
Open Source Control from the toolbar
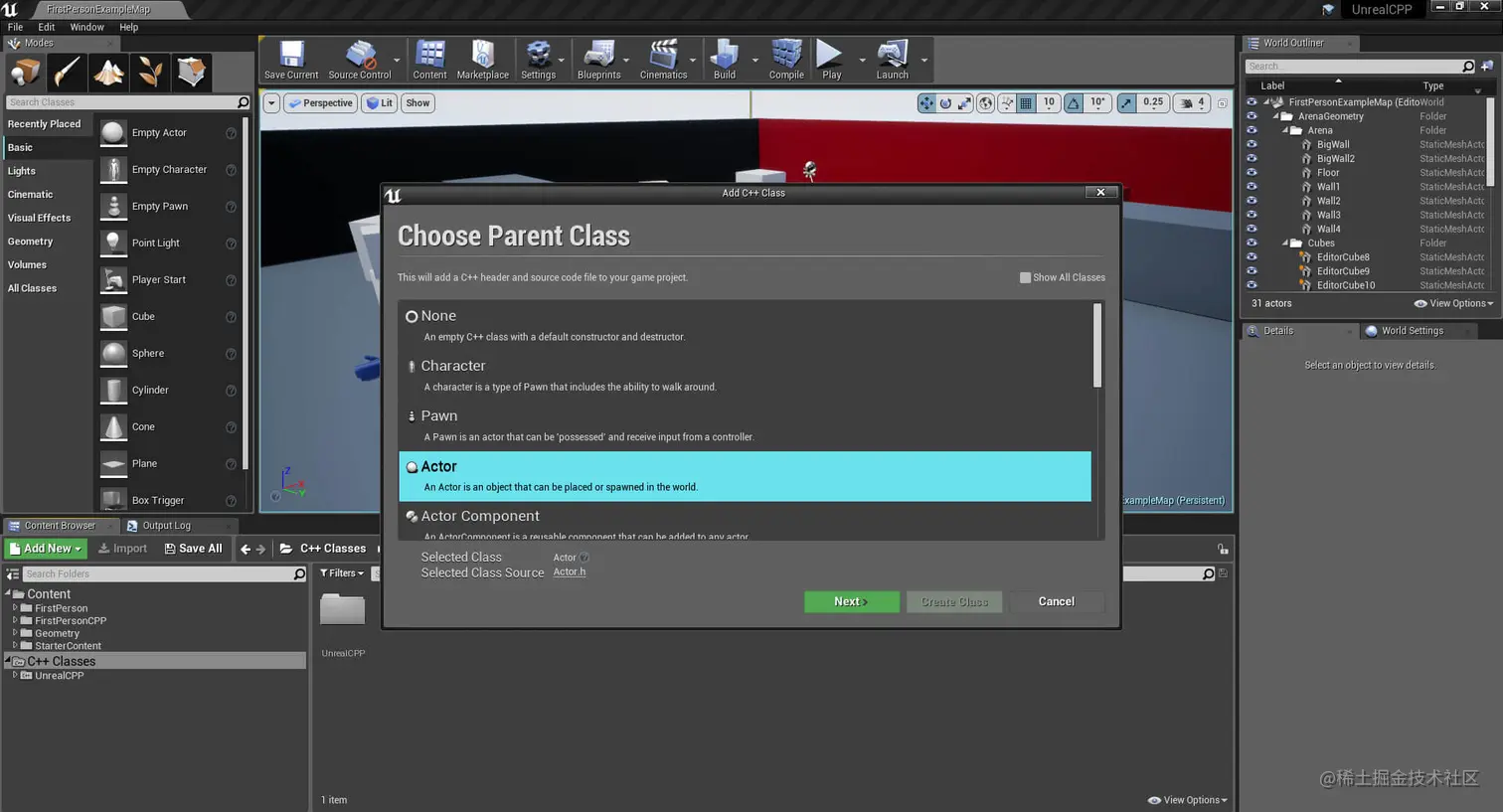pos(360,60)
